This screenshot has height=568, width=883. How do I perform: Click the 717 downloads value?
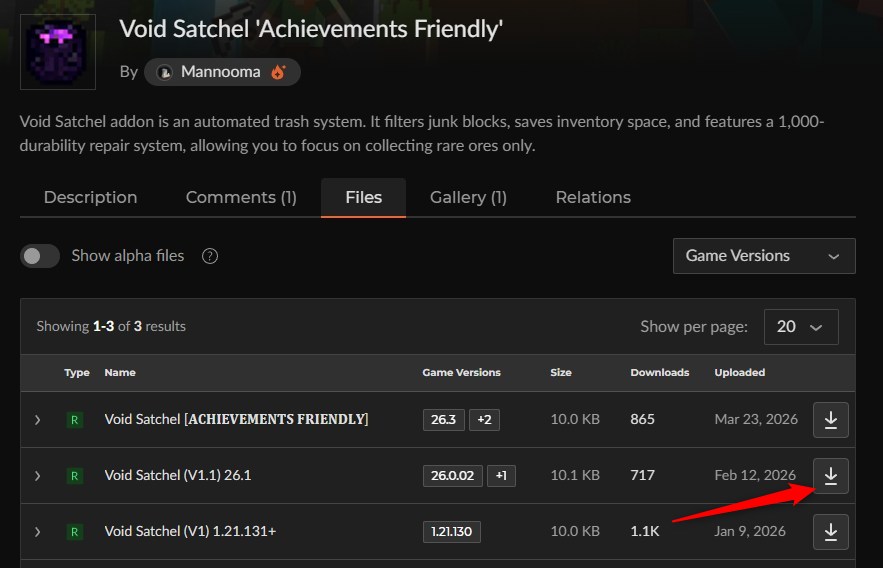point(643,475)
